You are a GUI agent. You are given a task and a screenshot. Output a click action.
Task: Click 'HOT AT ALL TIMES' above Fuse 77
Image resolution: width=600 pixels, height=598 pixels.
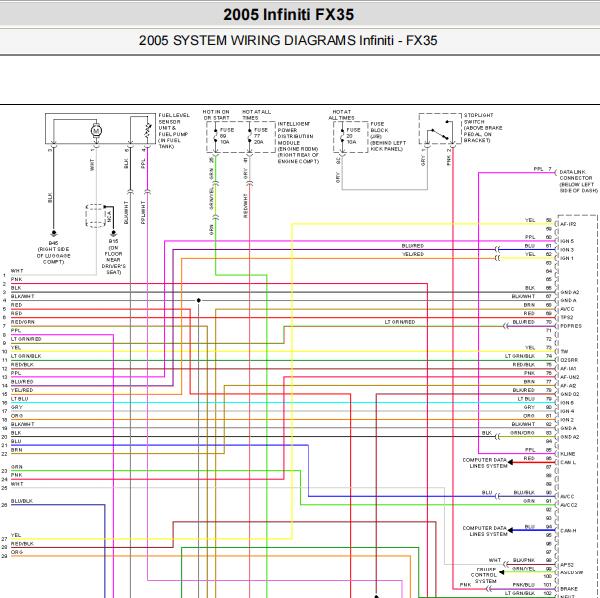click(256, 115)
